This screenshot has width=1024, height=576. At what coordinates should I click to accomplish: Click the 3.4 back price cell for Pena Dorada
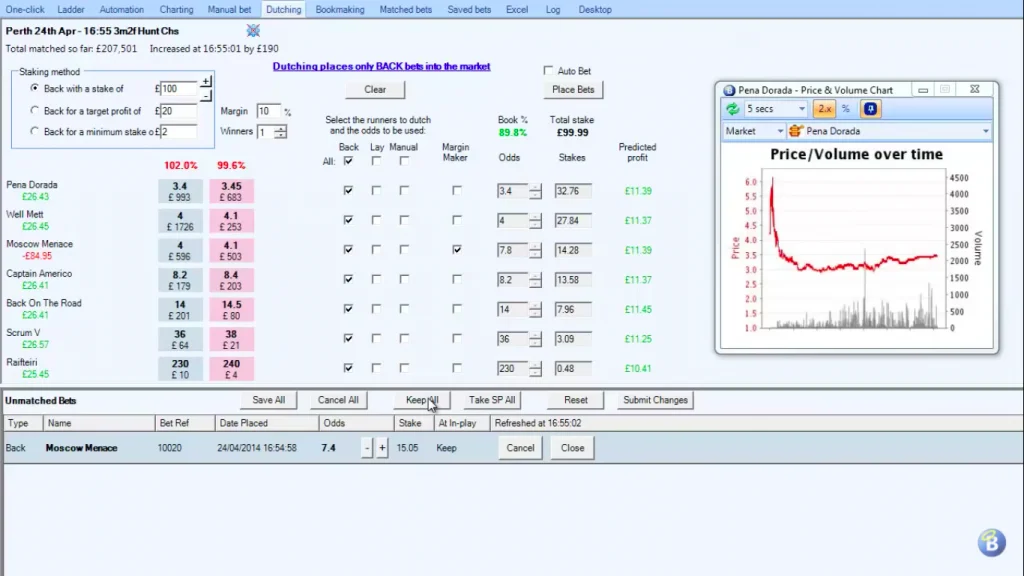pos(180,191)
